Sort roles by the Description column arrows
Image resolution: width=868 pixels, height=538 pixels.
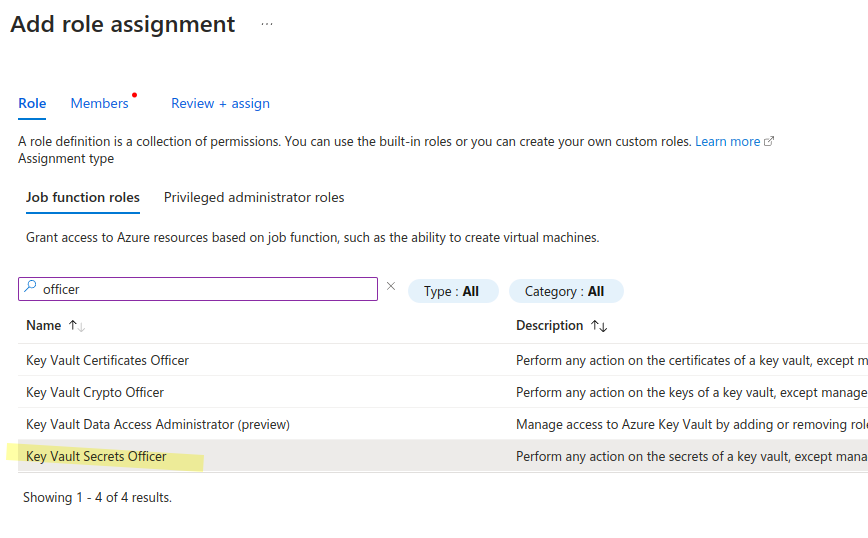599,326
